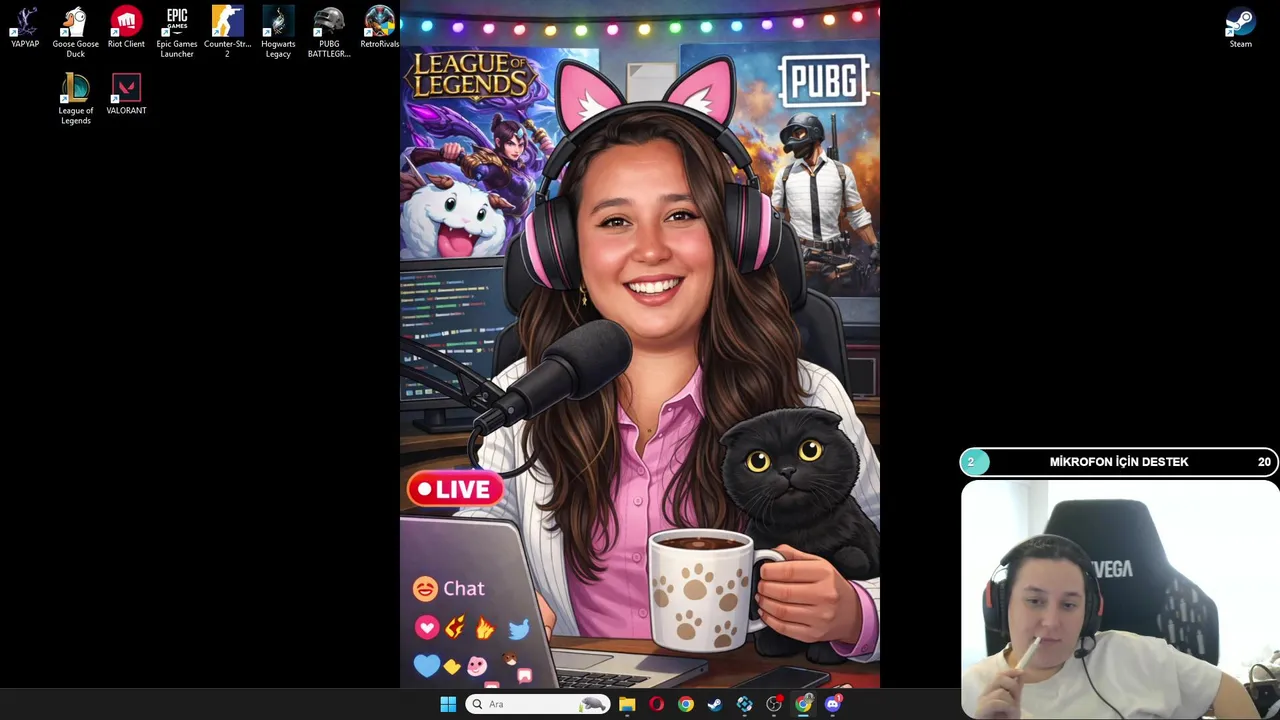Launch Opera browser from the taskbar
This screenshot has height=720, width=1280.
pyautogui.click(x=656, y=704)
